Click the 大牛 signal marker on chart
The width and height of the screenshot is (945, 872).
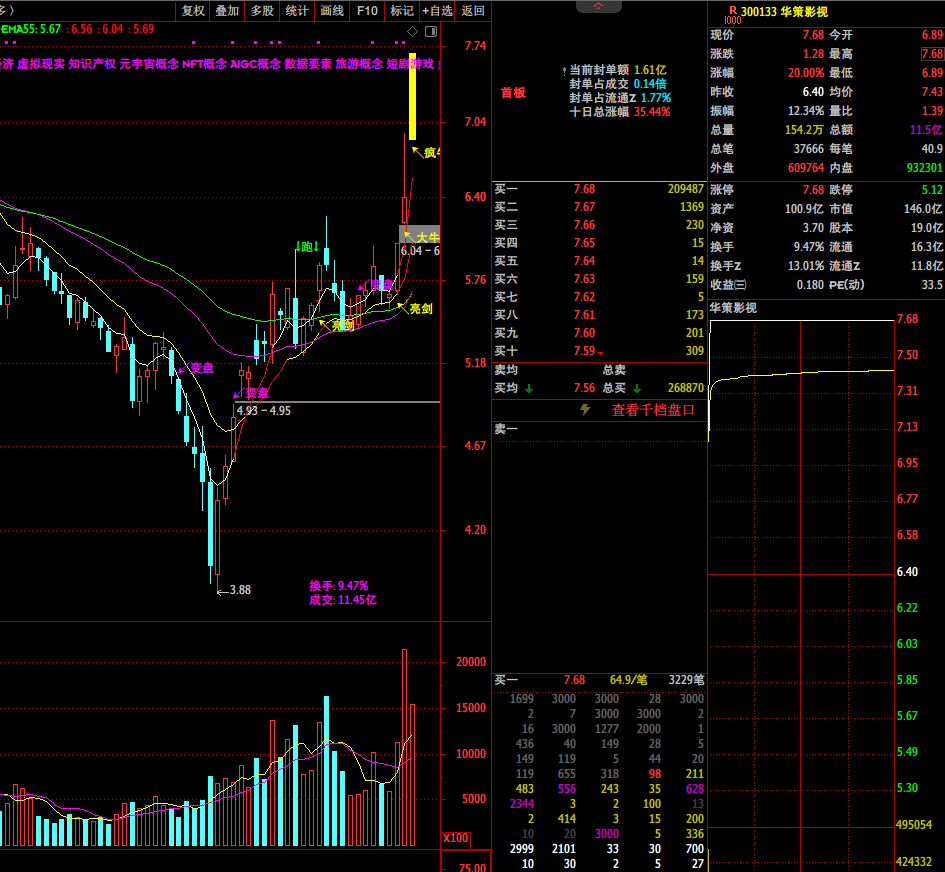pyautogui.click(x=427, y=237)
